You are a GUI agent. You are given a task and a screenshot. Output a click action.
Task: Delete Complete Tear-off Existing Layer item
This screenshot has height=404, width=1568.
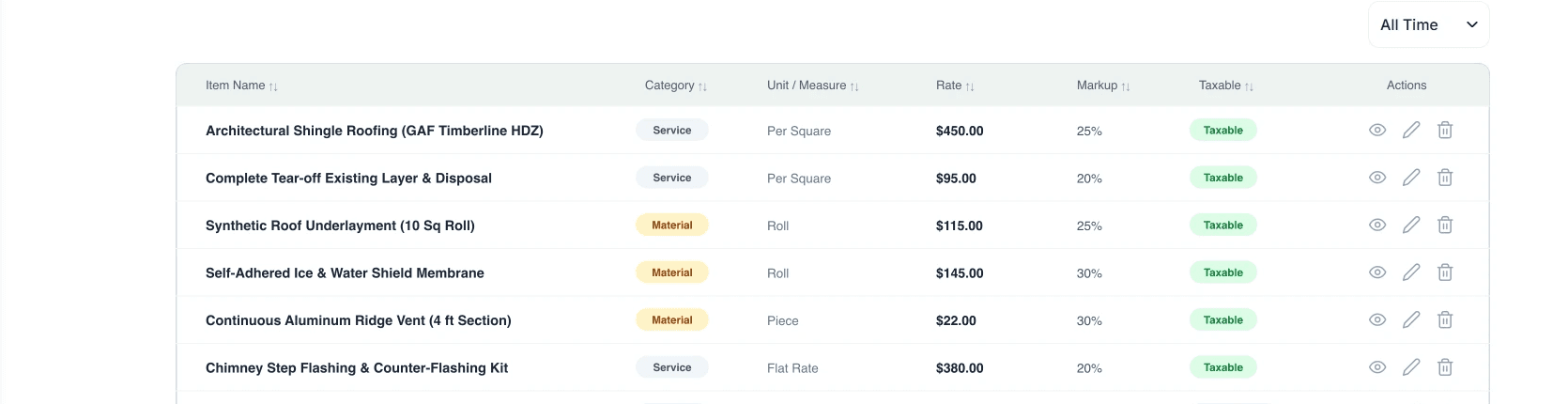coord(1445,178)
